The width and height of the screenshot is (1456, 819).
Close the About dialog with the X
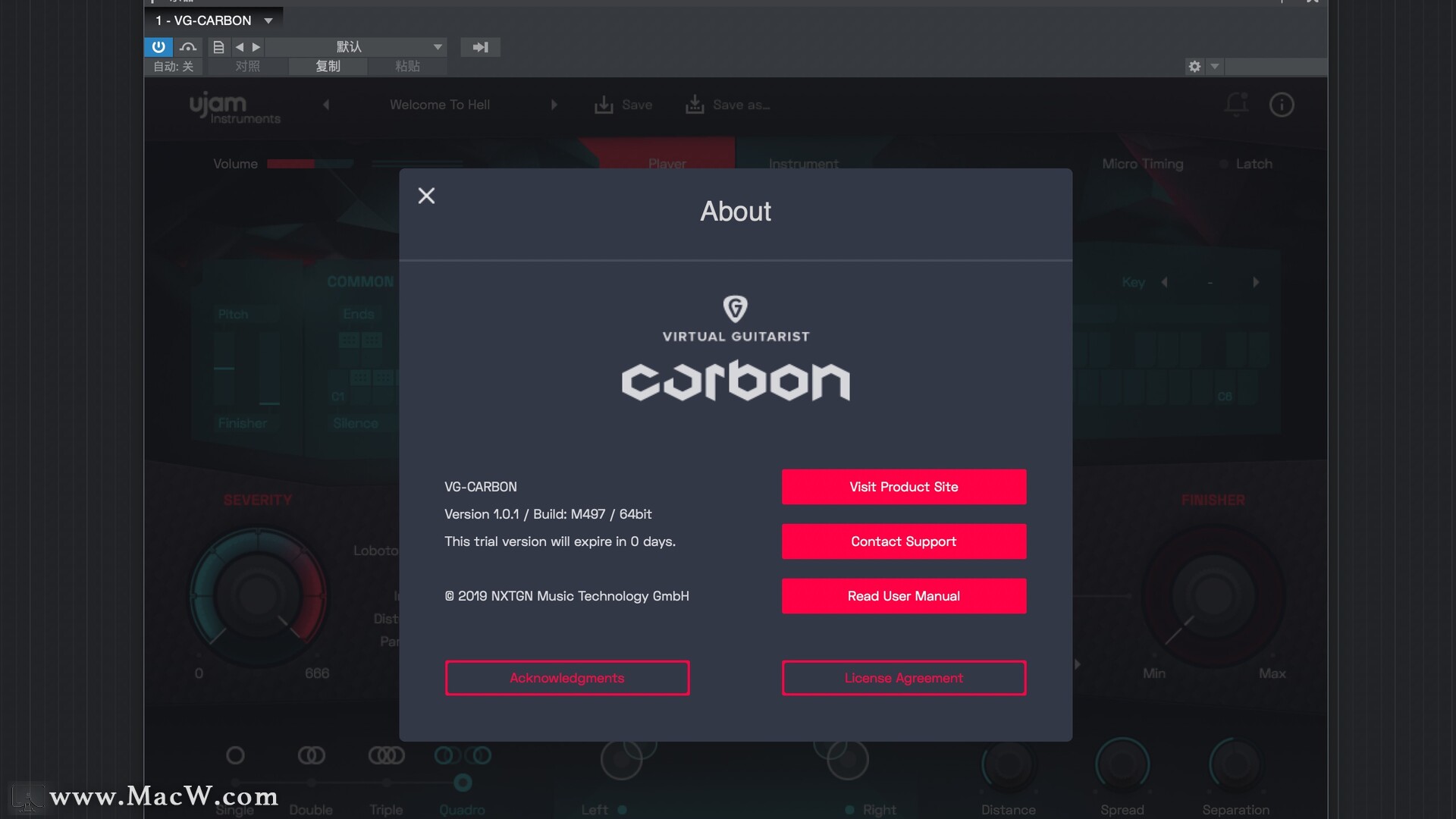(x=425, y=195)
